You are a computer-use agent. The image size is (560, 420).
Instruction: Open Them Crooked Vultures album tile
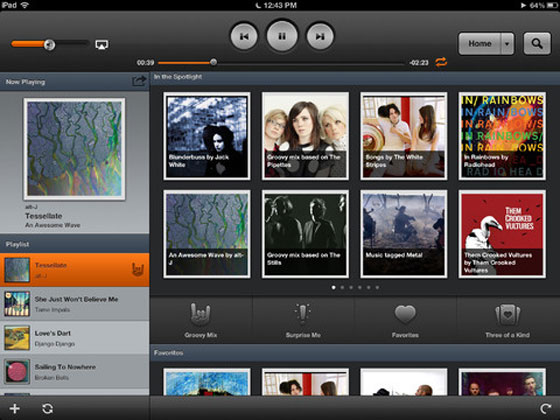pos(502,234)
